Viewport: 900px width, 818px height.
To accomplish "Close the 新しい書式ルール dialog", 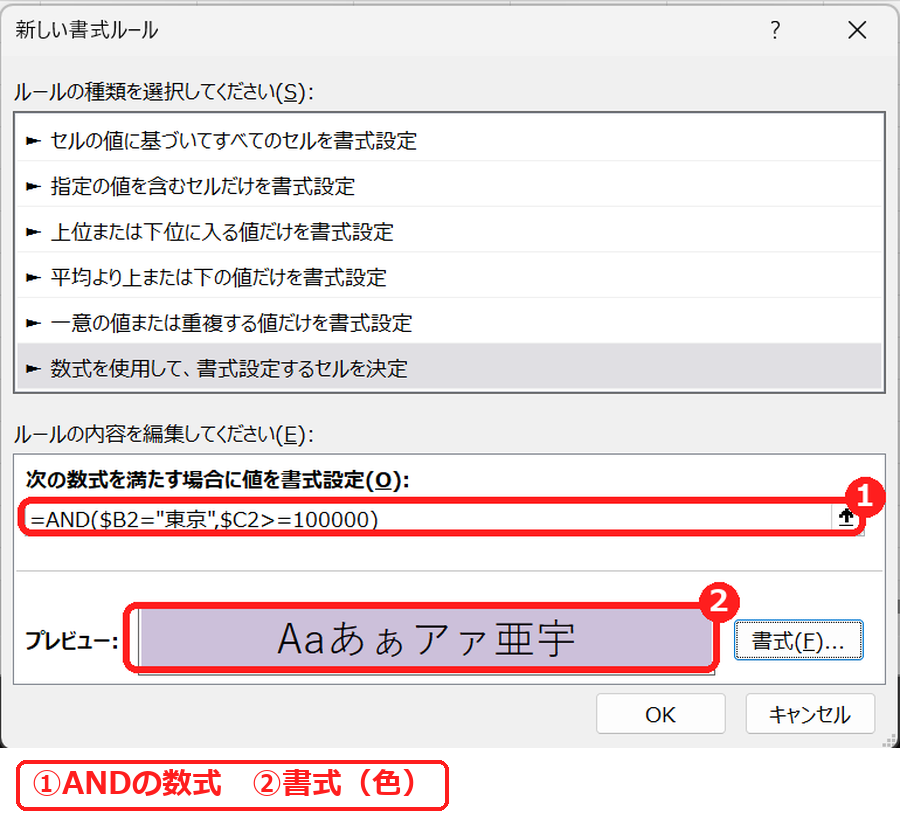I will click(857, 30).
